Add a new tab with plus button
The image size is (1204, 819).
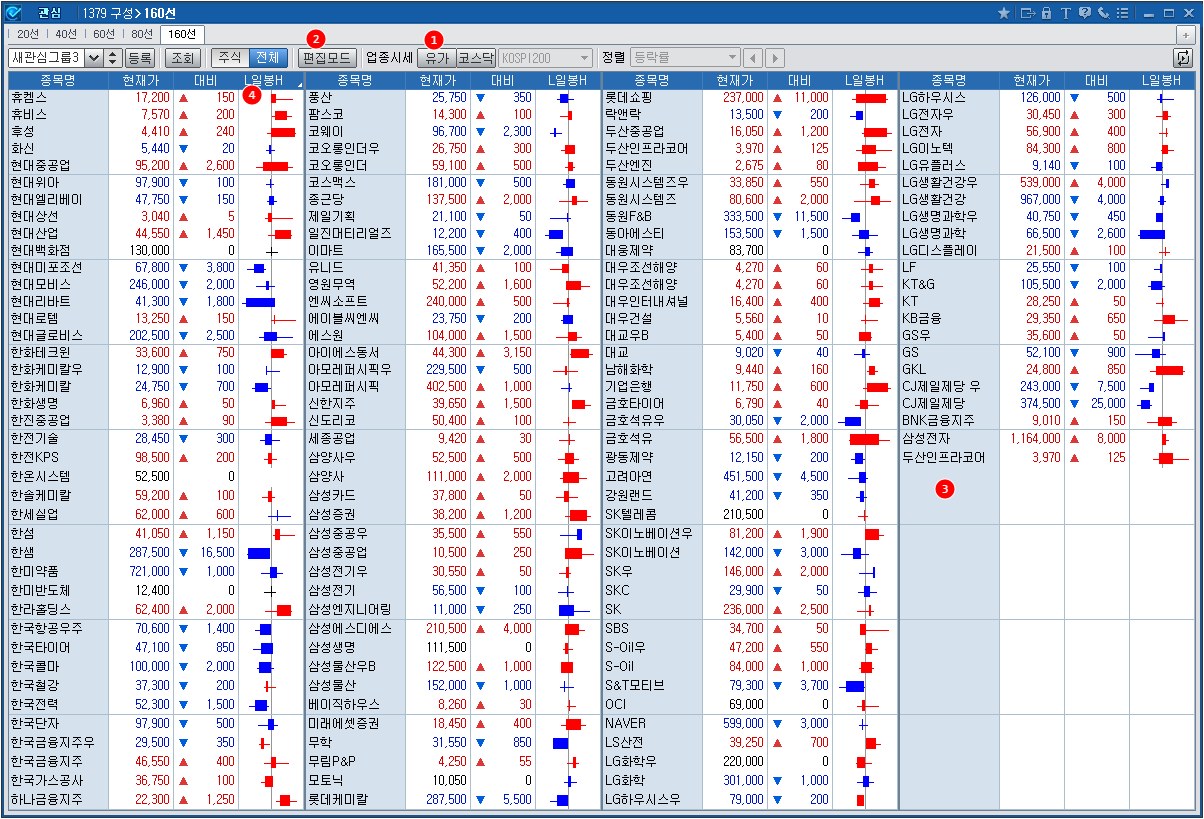coord(1185,35)
